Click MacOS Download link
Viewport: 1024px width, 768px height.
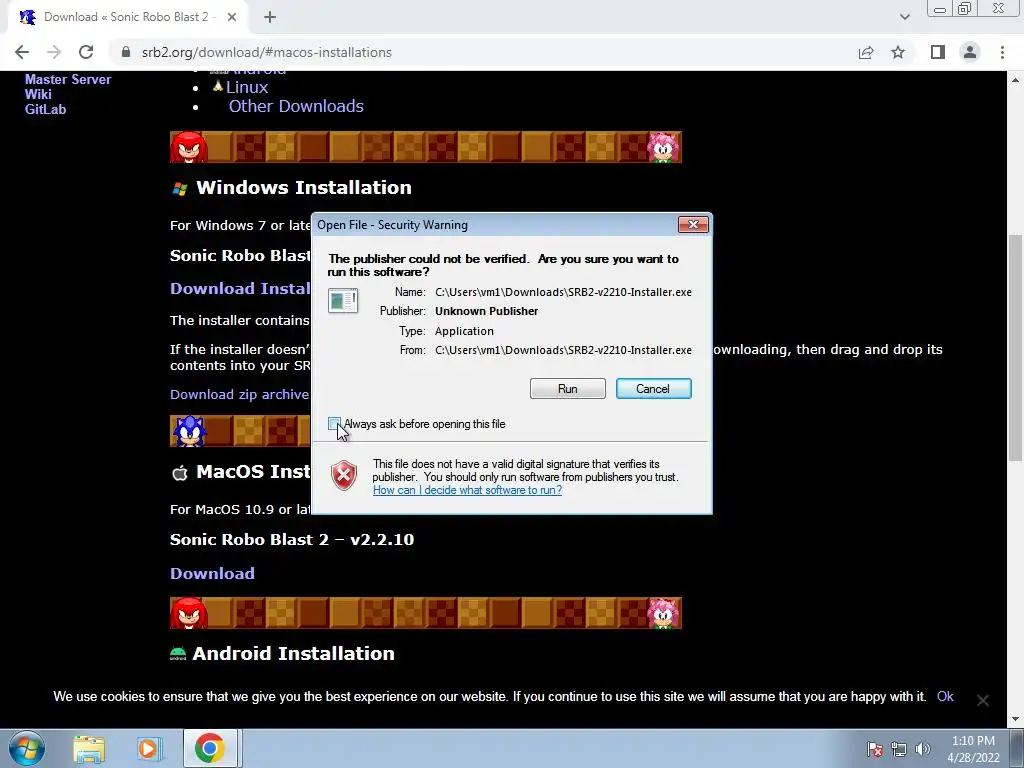tap(212, 573)
